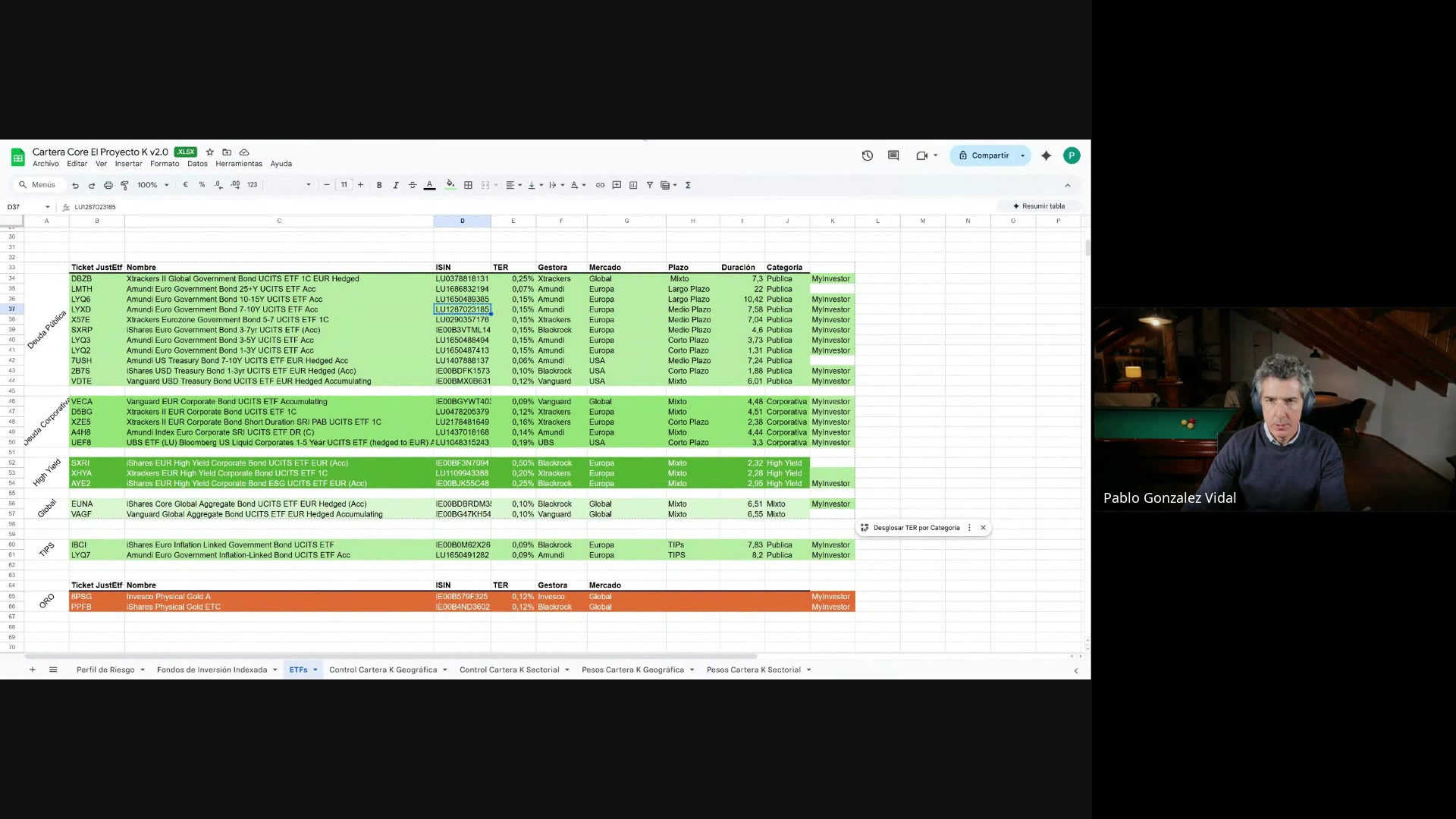Redo the last action

pyautogui.click(x=92, y=185)
